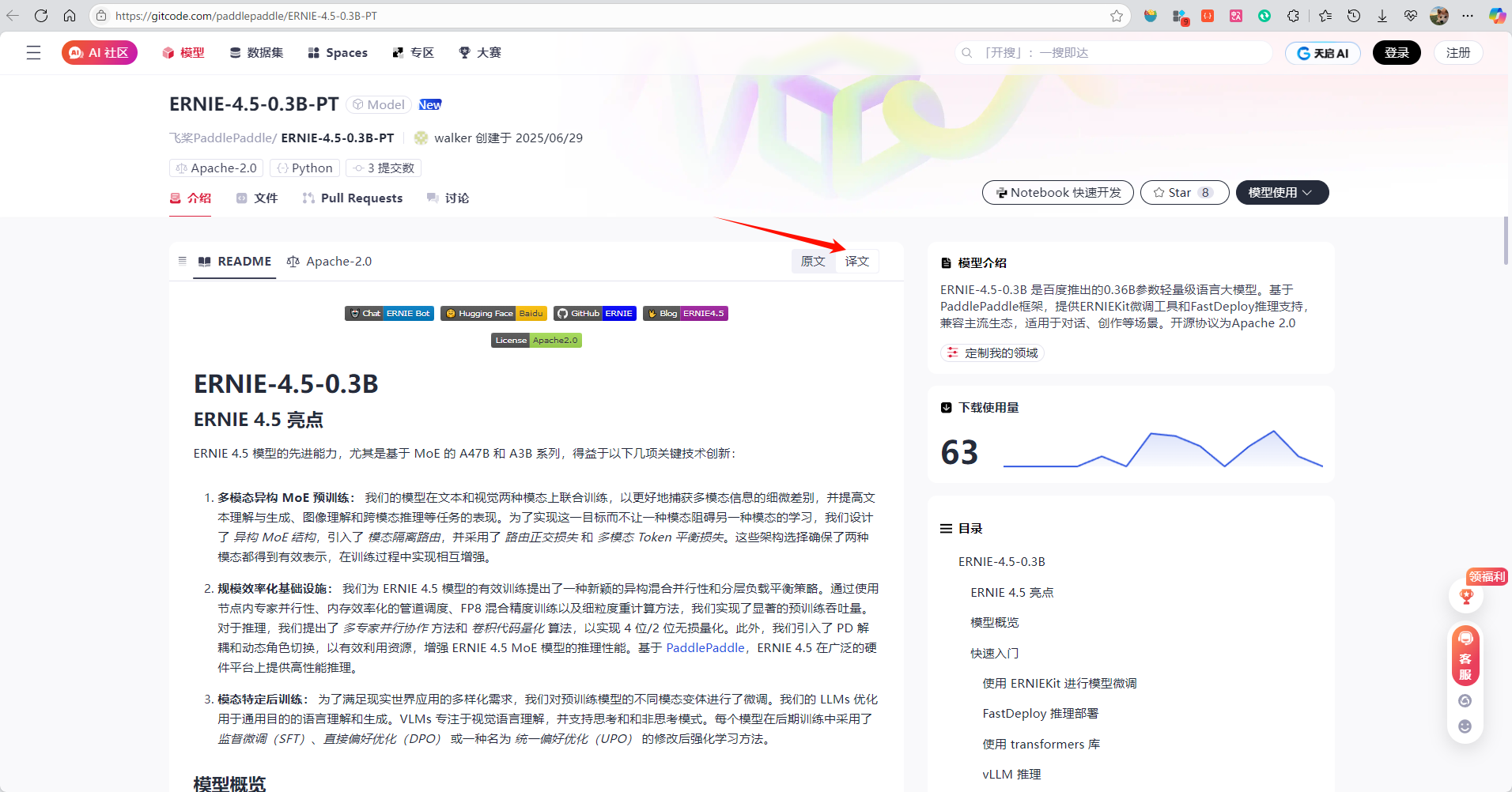The height and width of the screenshot is (792, 1512).
Task: Focus the 开搜 search field
Action: (x=1113, y=53)
